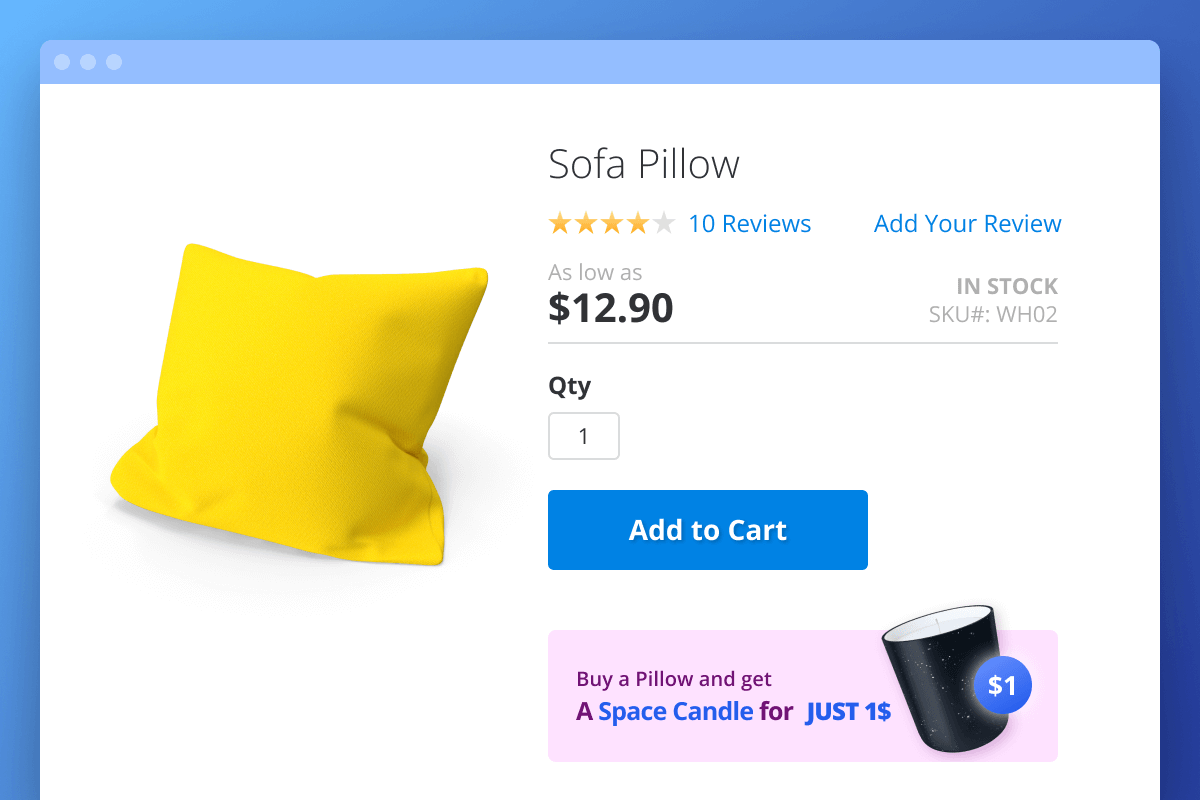Click the blue $1 price badge
The height and width of the screenshot is (800, 1200).
[1002, 686]
